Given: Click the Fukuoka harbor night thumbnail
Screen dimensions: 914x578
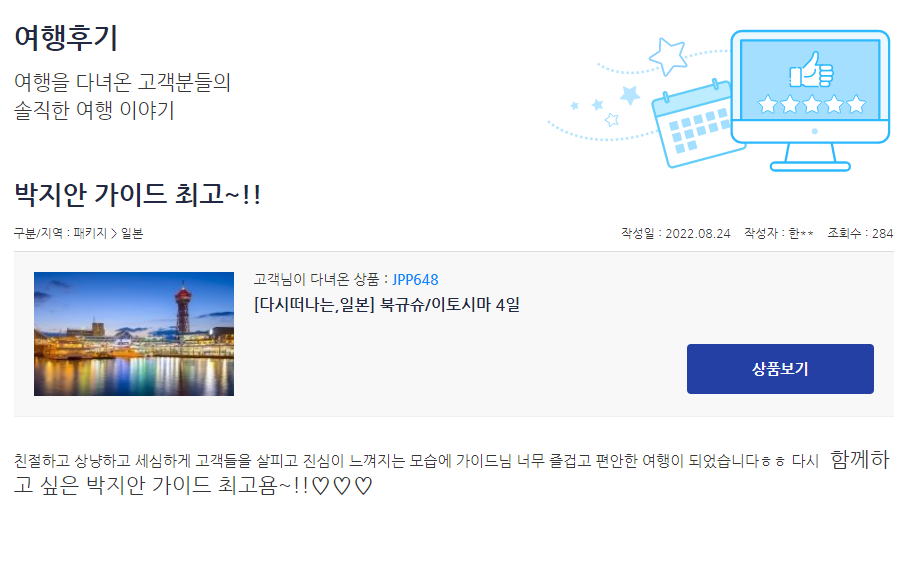Looking at the screenshot, I should (x=134, y=334).
